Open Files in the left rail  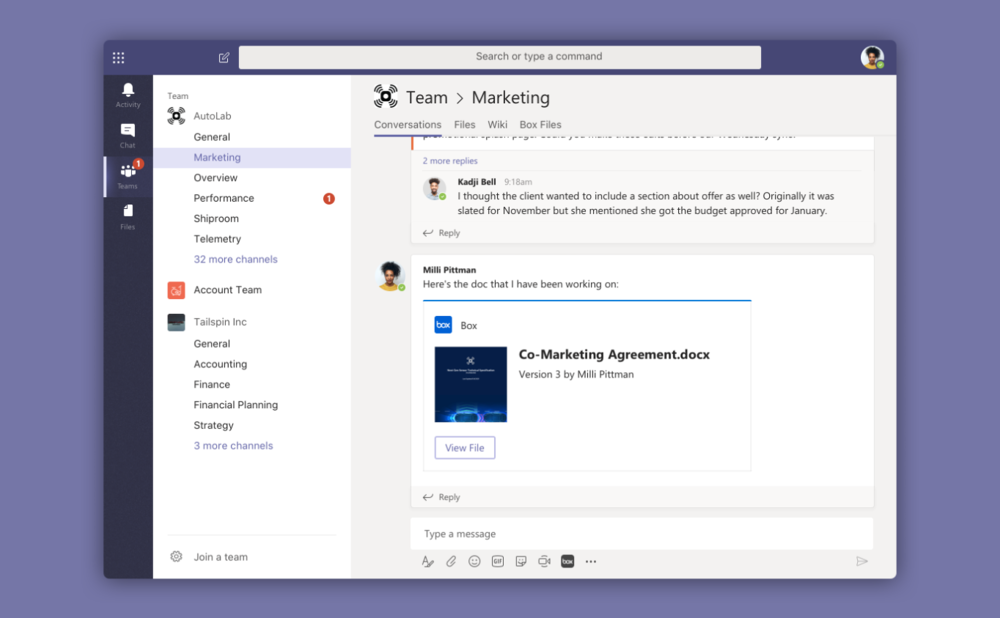coord(128,215)
